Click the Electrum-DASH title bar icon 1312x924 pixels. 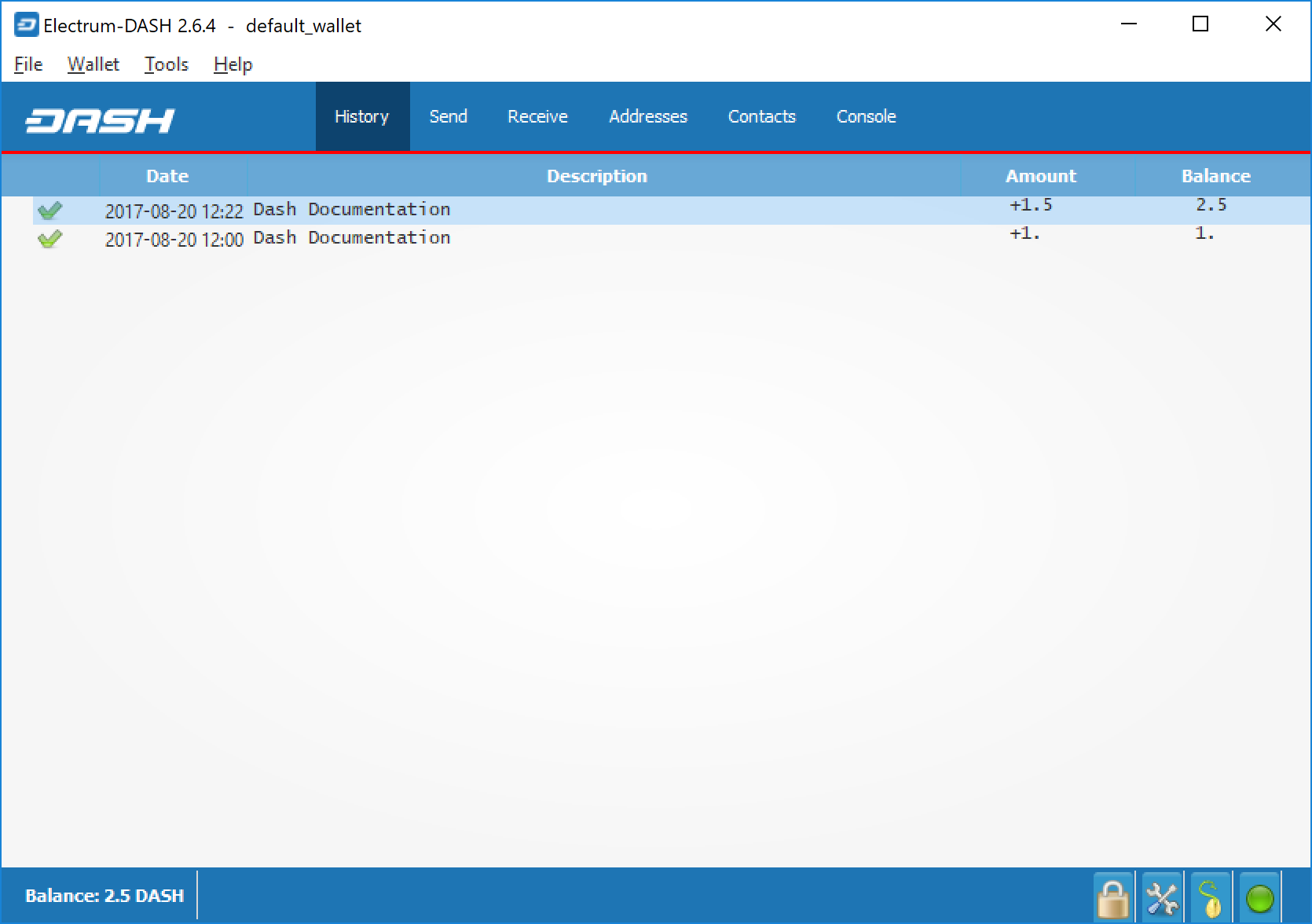[x=26, y=25]
